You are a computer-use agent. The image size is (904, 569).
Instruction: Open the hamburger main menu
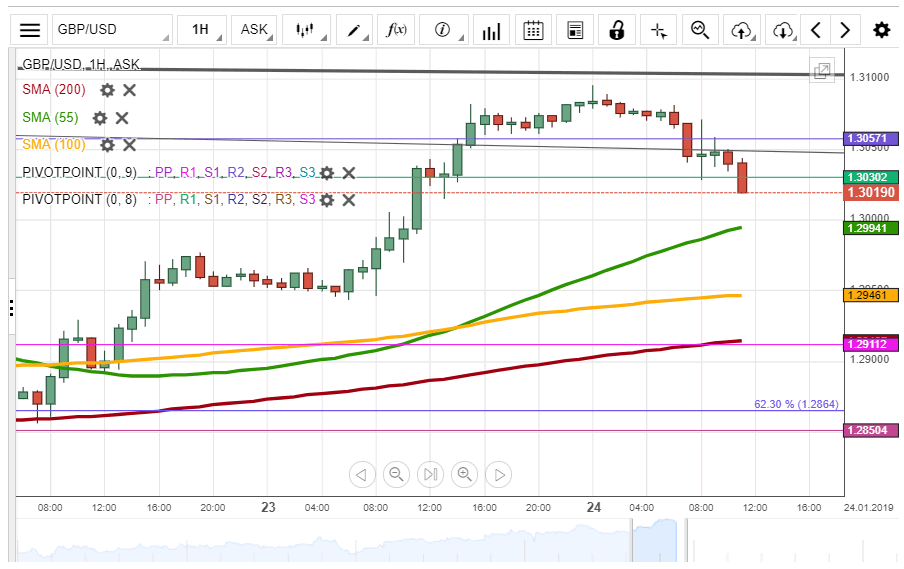[x=31, y=30]
